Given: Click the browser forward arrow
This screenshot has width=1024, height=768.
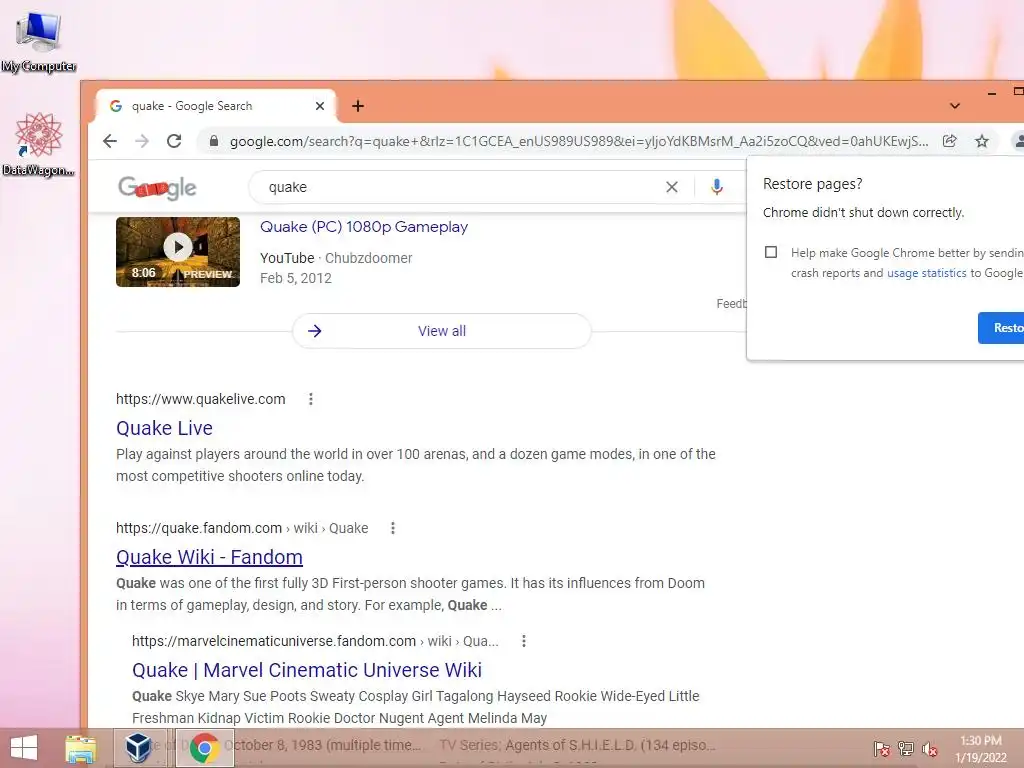Looking at the screenshot, I should [142, 141].
